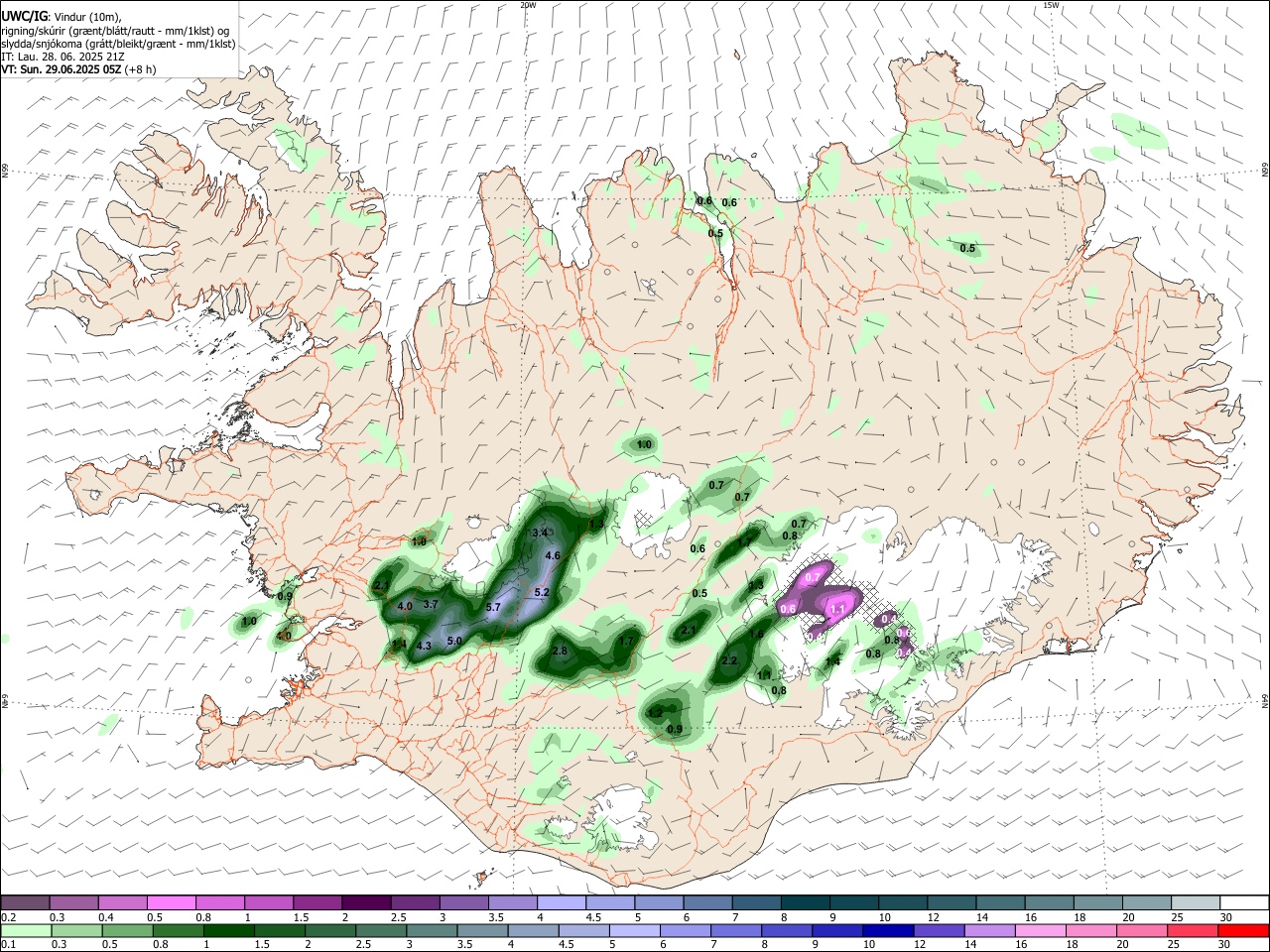Pick the white upper-row swatch labeled 30
This screenshot has width=1270, height=952.
click(x=1244, y=902)
